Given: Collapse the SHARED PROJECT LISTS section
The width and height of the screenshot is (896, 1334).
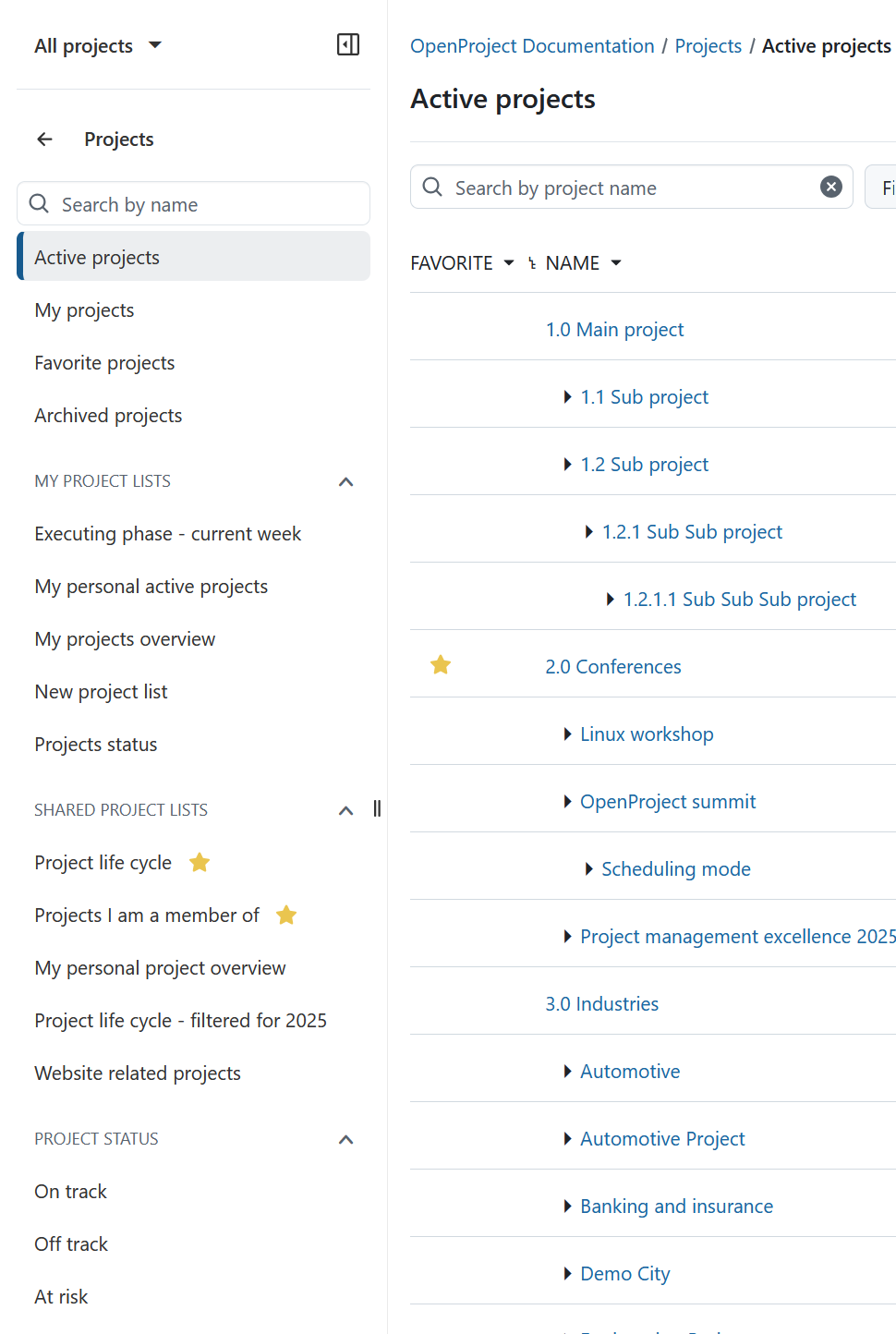Looking at the screenshot, I should coord(345,810).
